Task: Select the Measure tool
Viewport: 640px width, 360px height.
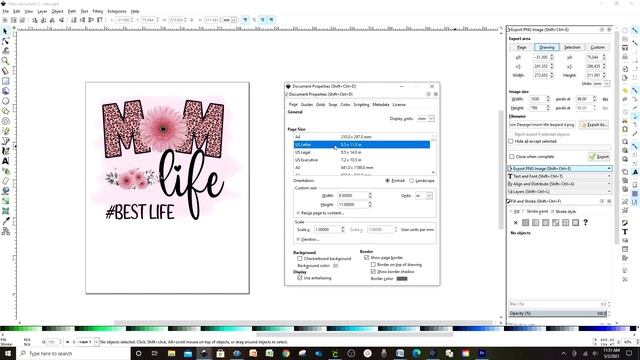Action: click(5, 71)
